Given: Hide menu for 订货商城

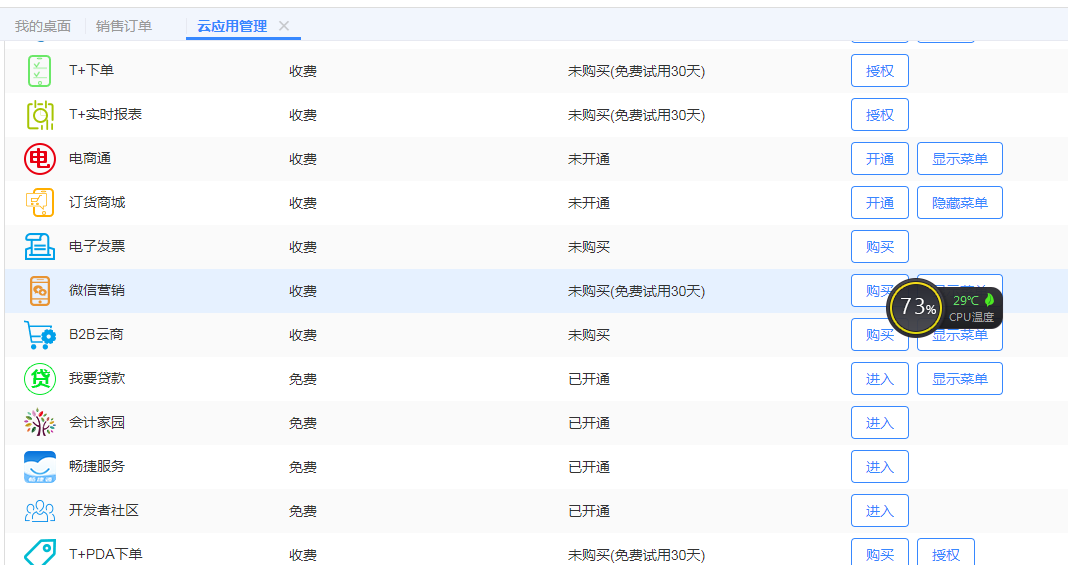Looking at the screenshot, I should coord(960,203).
